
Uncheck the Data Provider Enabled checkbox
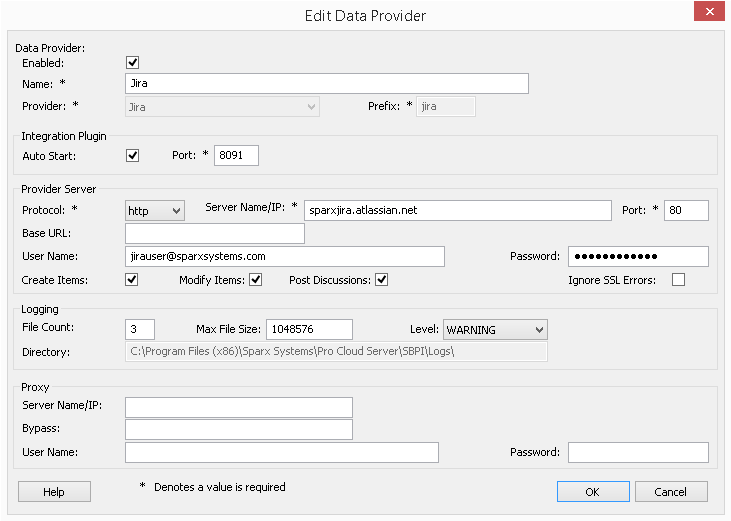132,63
